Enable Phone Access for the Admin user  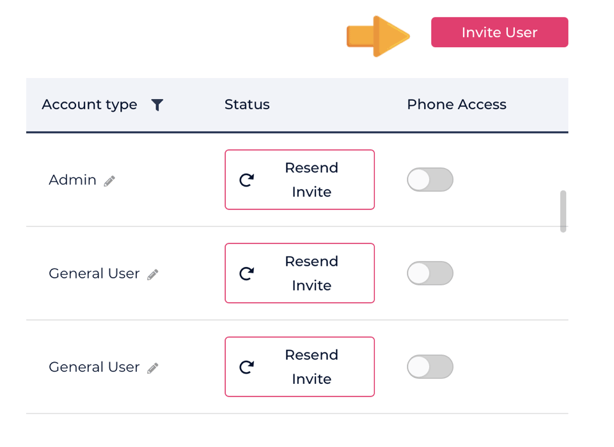430,180
